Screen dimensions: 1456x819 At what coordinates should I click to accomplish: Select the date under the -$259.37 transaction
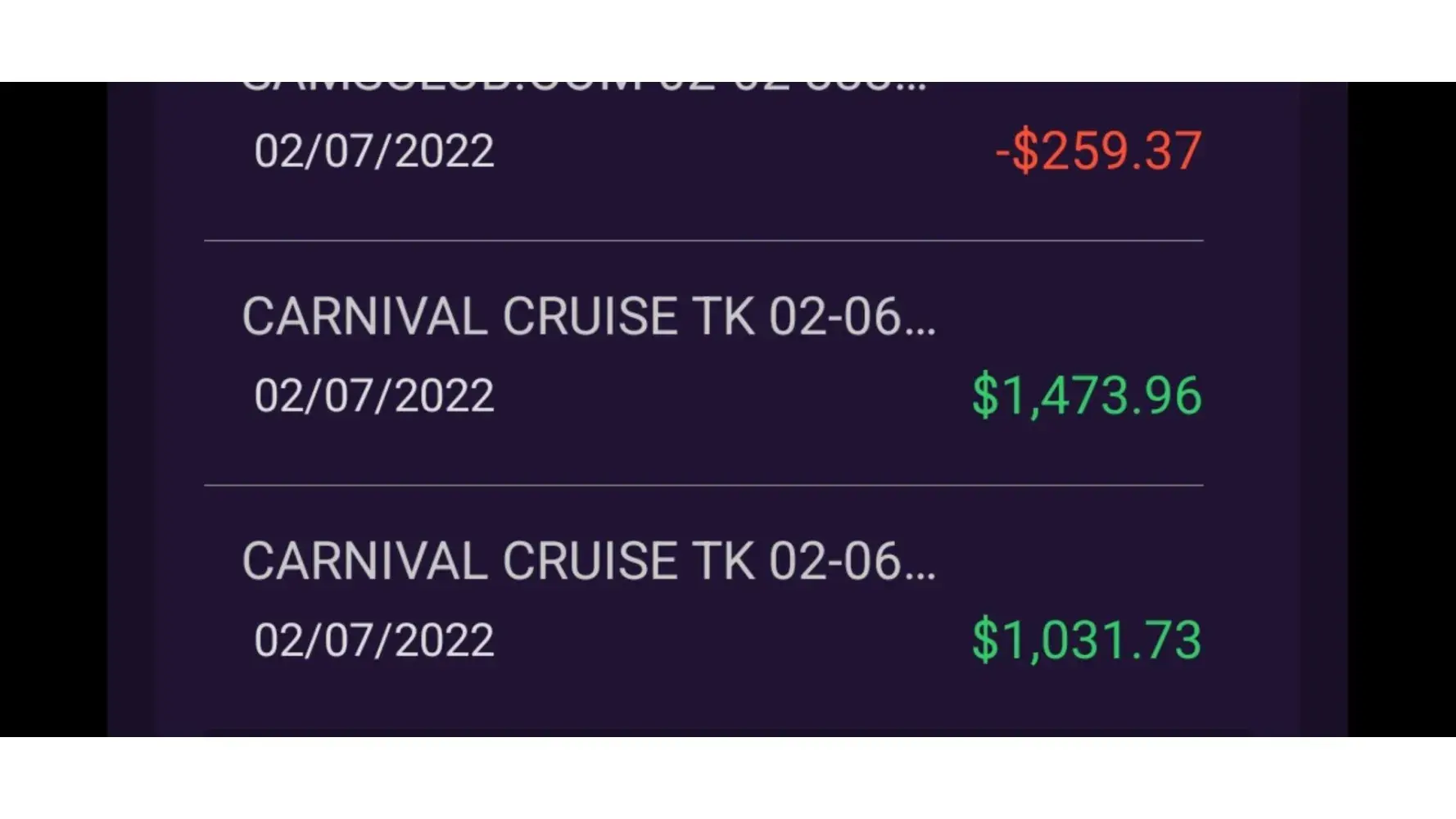tap(374, 152)
